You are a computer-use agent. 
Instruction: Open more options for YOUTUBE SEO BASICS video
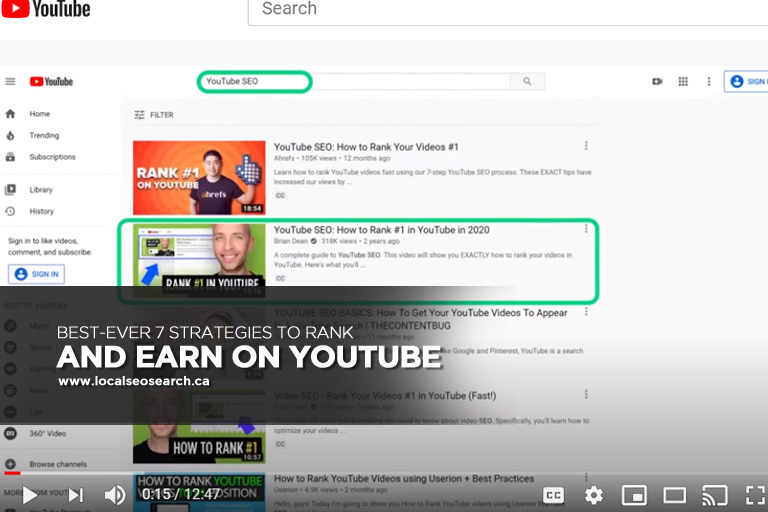click(x=586, y=312)
